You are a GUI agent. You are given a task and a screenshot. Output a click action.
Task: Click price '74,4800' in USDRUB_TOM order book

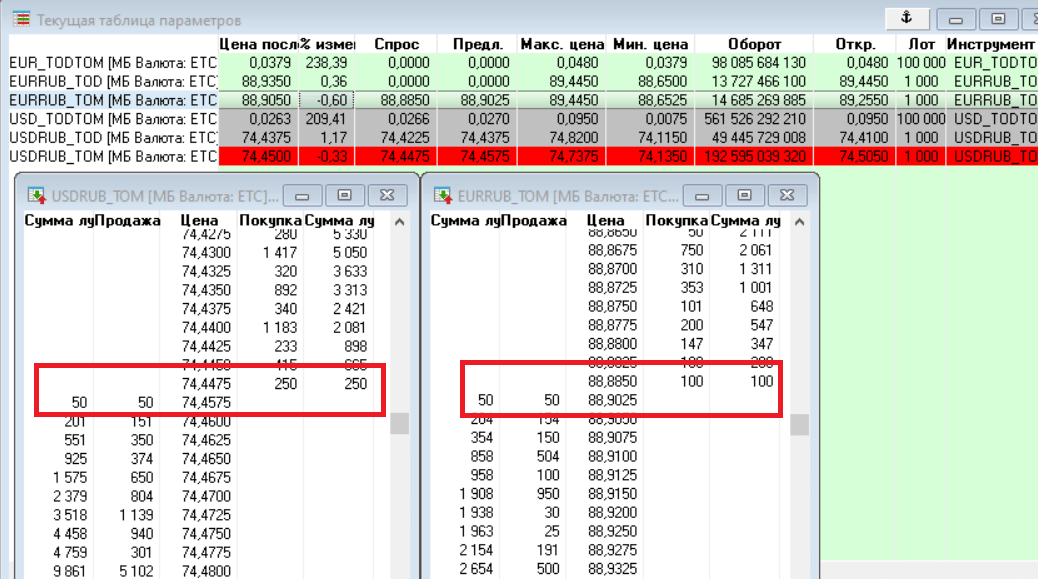207,571
